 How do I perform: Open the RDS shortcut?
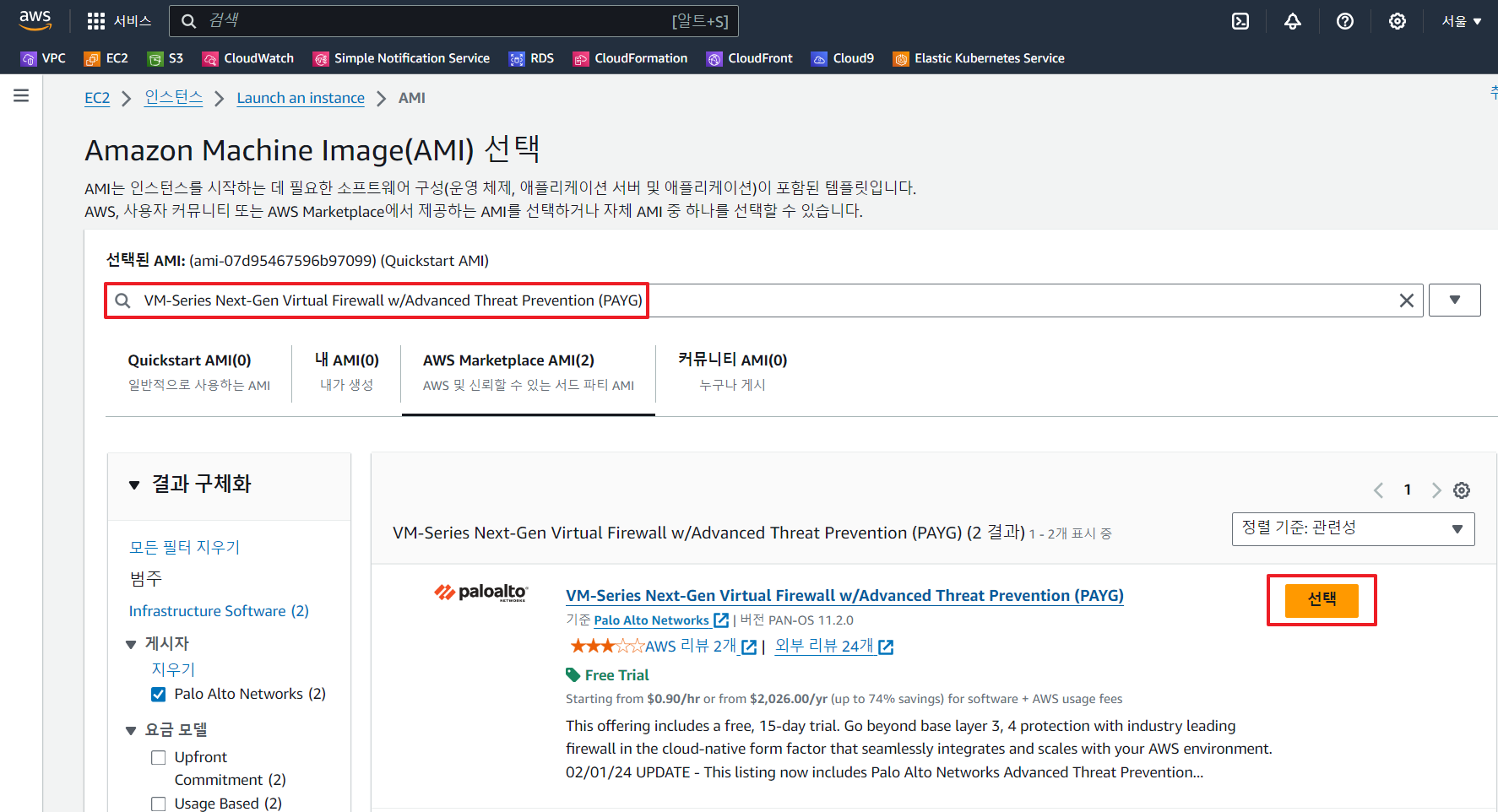[x=531, y=58]
